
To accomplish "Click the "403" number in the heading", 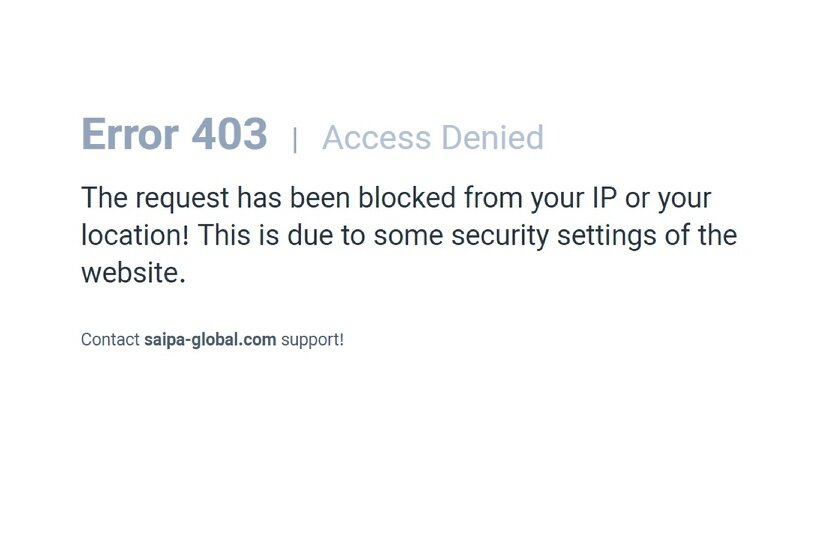I will pyautogui.click(x=229, y=134).
